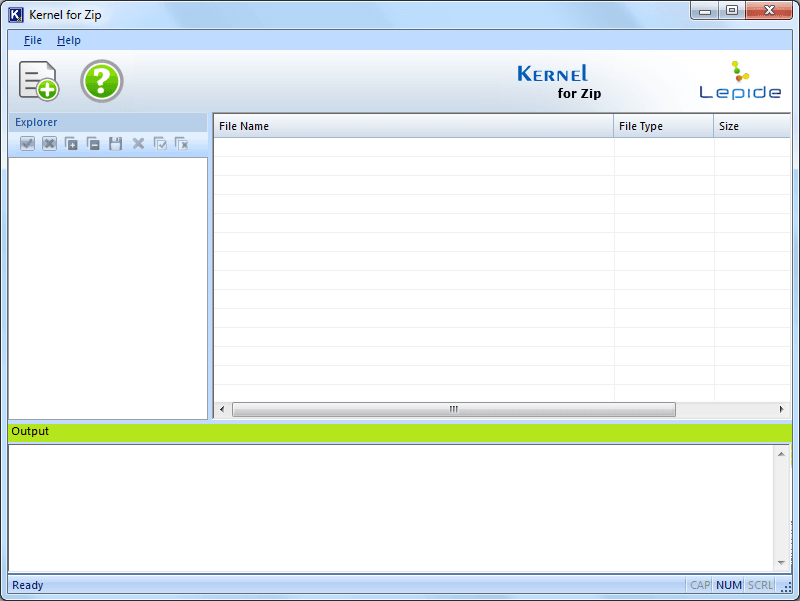The height and width of the screenshot is (601, 800).
Task: Click the expand all plus icon in Explorer toolbar
Action: (x=71, y=144)
